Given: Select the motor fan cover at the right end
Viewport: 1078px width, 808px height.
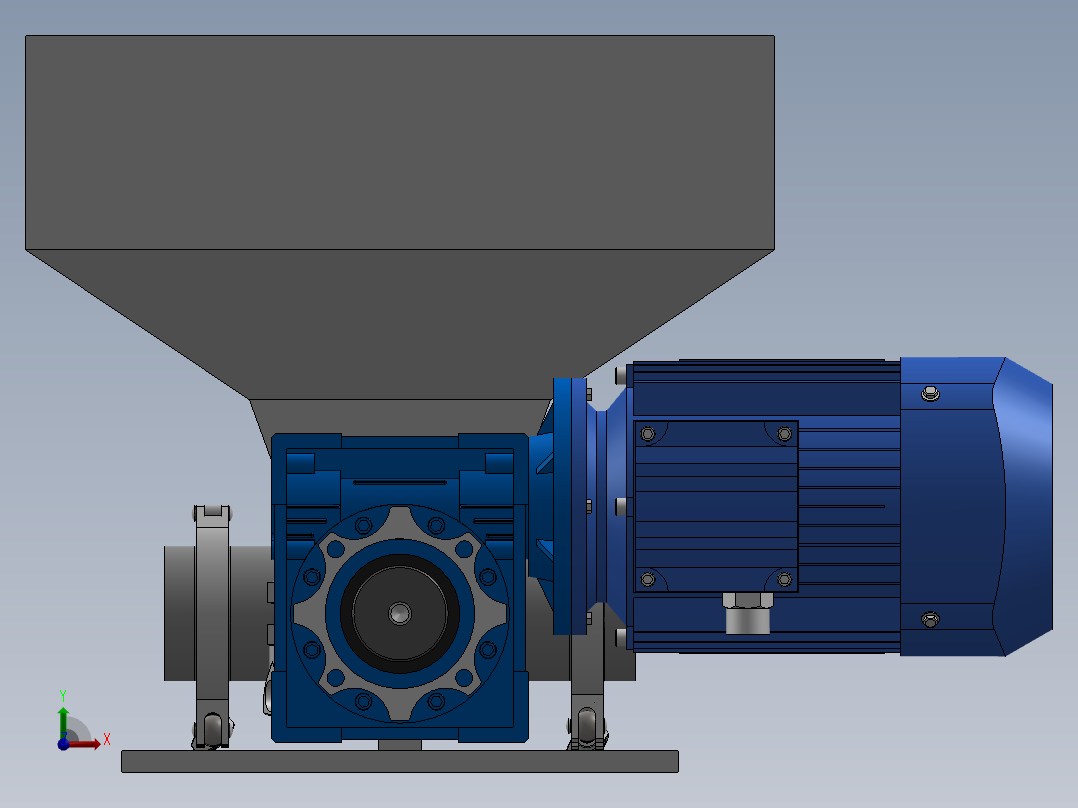Looking at the screenshot, I should (x=976, y=507).
